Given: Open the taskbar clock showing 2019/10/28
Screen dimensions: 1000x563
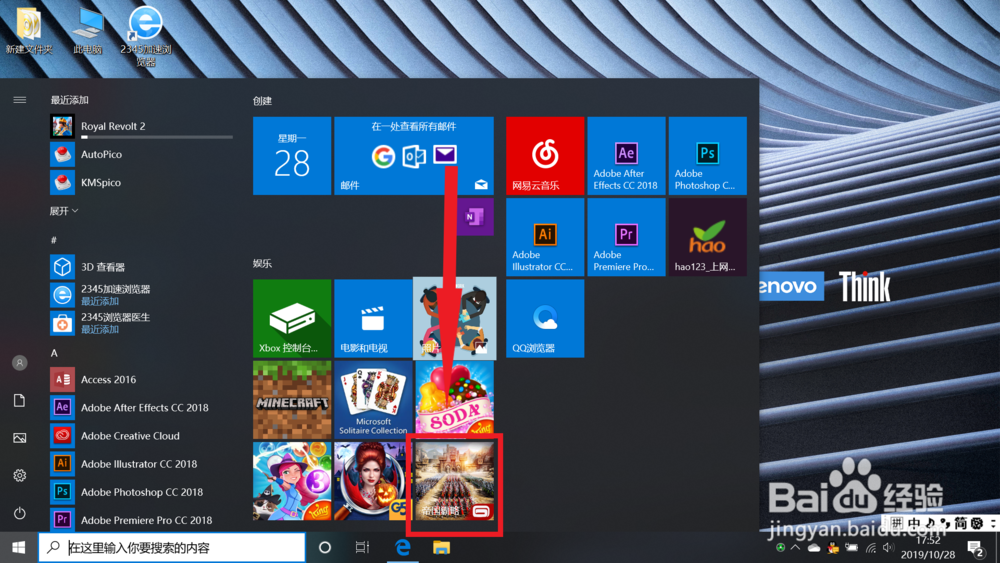Looking at the screenshot, I should pos(928,548).
